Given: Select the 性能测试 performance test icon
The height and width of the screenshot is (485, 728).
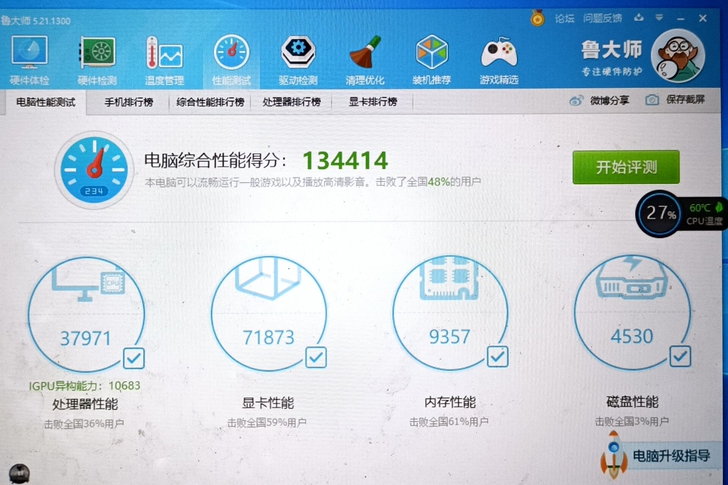Looking at the screenshot, I should pyautogui.click(x=231, y=61).
